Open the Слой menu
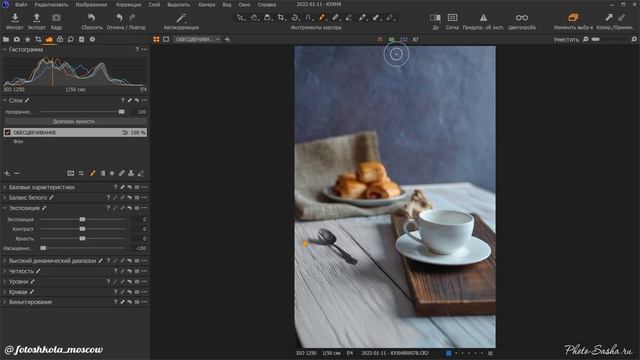The height and width of the screenshot is (360, 640). pyautogui.click(x=154, y=4)
